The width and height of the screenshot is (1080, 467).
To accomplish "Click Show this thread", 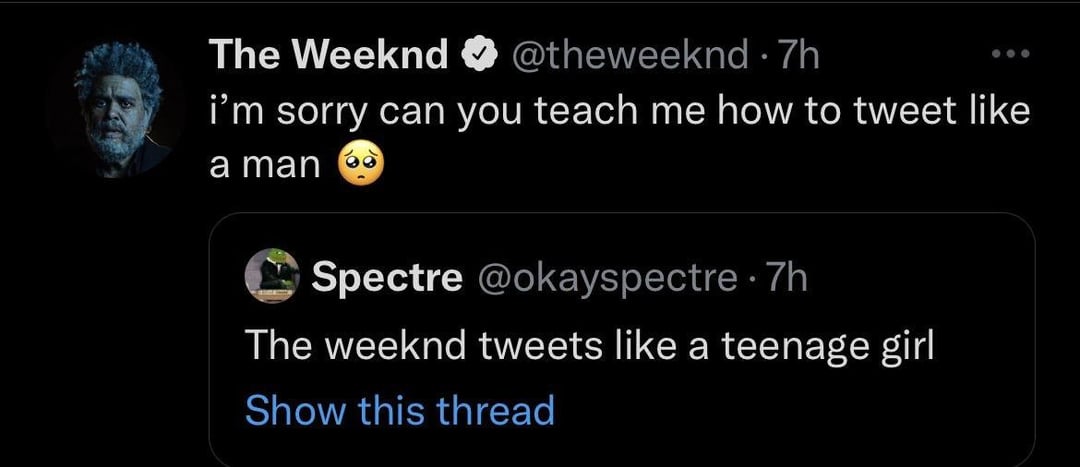I will (x=399, y=410).
